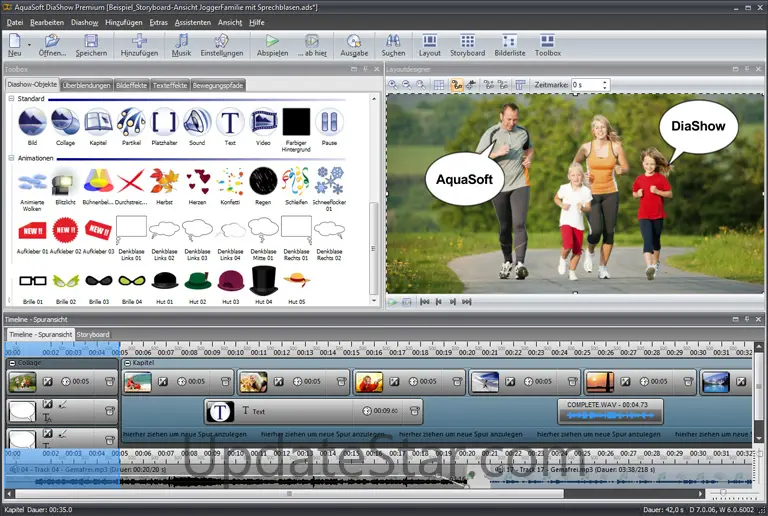768x516 pixels.
Task: Click the Speichern button
Action: [x=91, y=44]
